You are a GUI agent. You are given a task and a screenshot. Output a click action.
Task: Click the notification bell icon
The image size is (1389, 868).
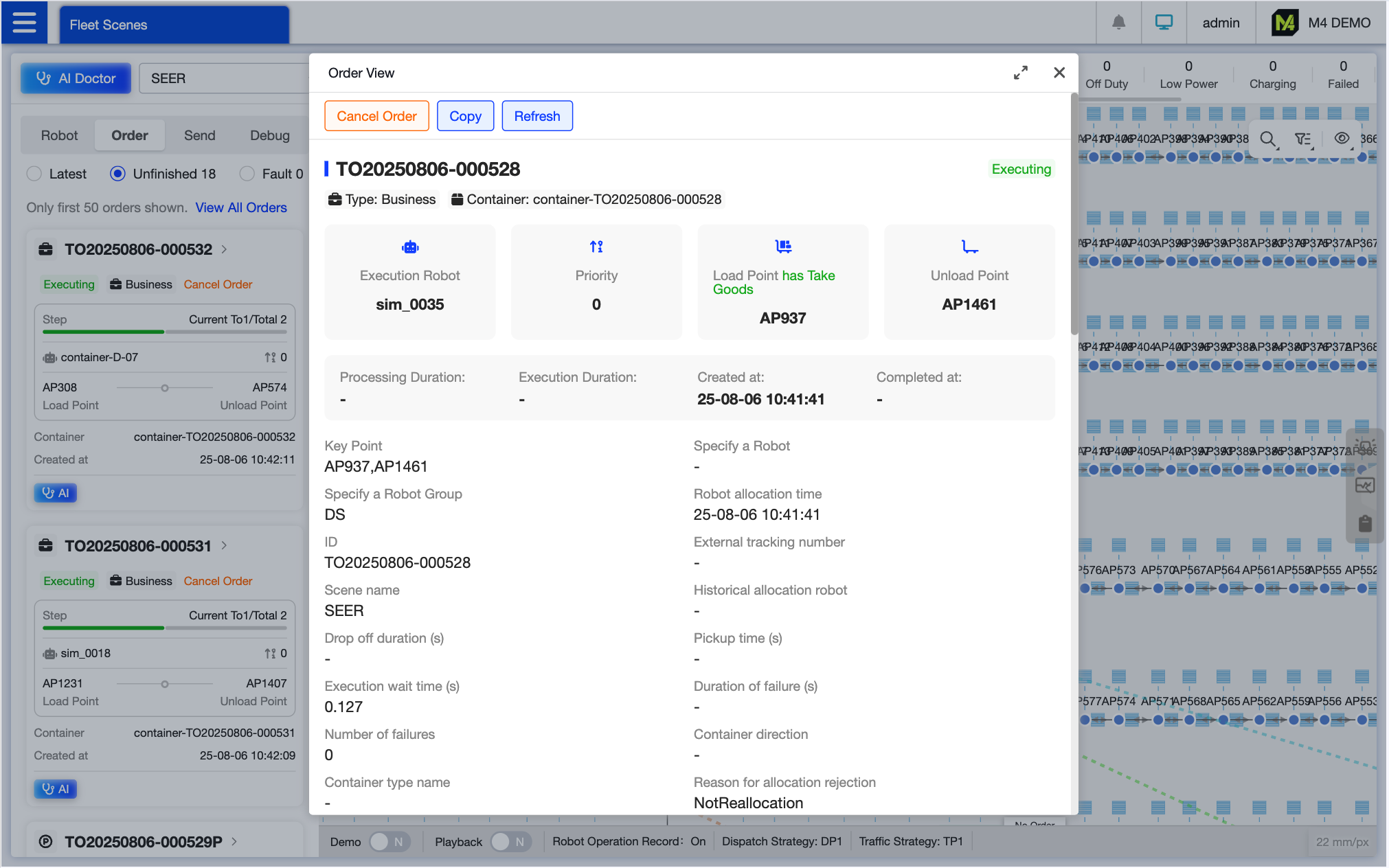click(x=1118, y=23)
